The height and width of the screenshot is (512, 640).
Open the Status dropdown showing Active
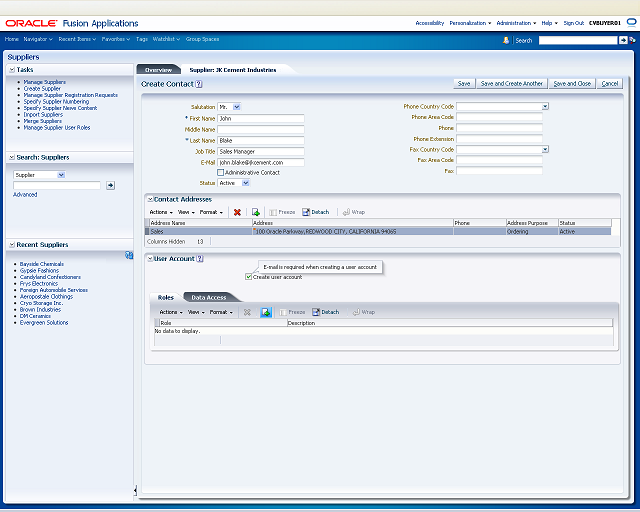pyautogui.click(x=246, y=183)
